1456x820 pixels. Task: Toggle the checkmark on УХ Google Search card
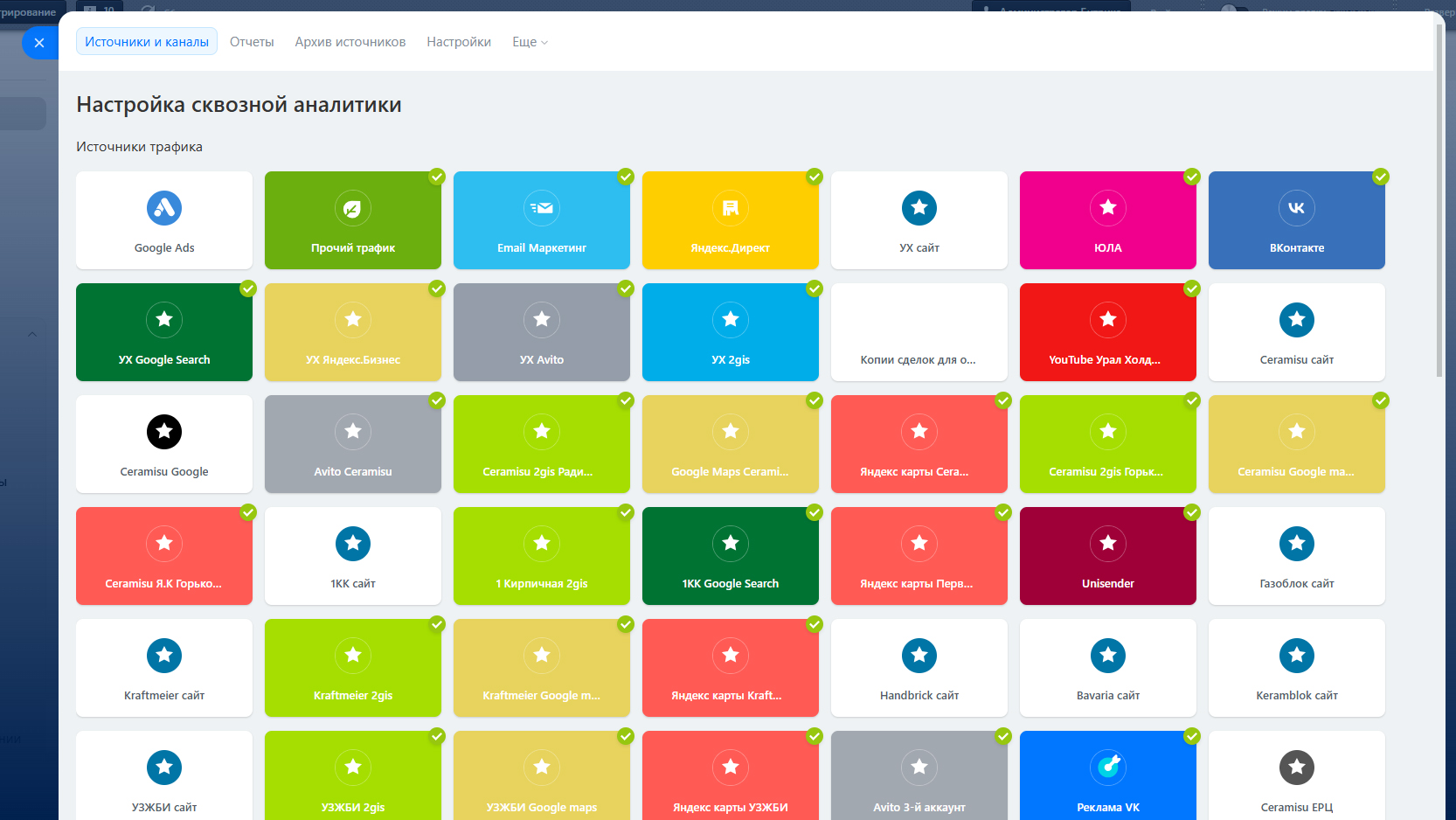point(248,288)
